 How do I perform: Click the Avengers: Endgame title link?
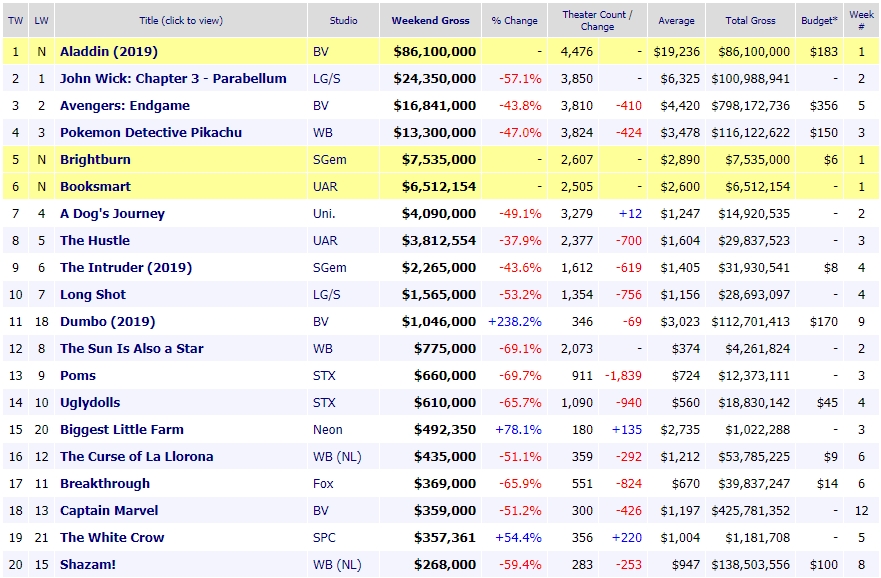click(x=125, y=106)
